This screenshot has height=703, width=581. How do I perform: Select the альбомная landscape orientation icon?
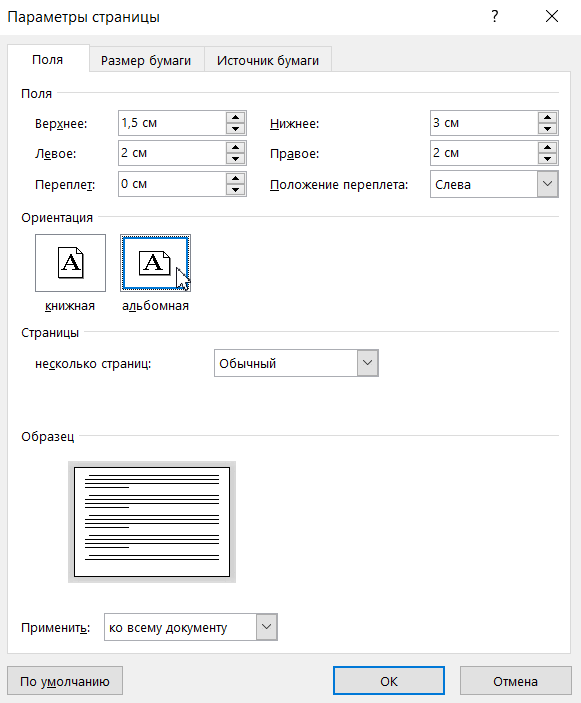coord(155,263)
